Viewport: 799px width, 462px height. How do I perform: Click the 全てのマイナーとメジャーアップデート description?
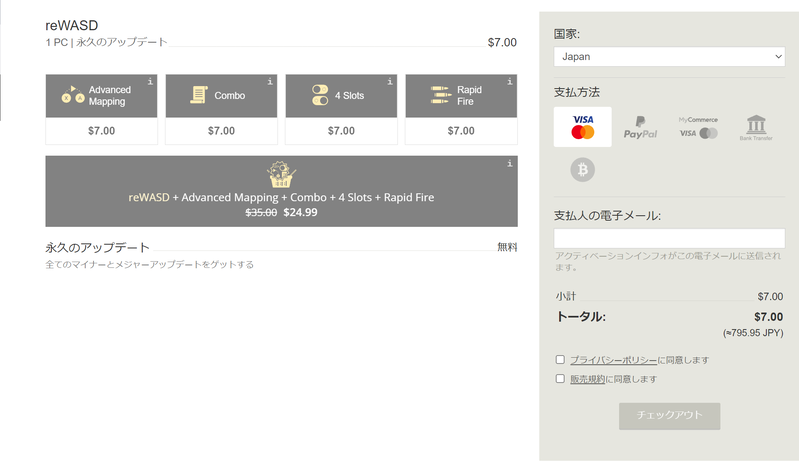[149, 264]
